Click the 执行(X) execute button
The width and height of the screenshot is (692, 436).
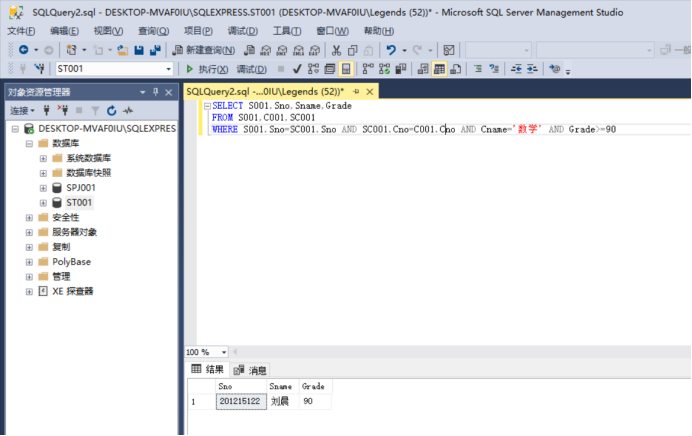point(207,69)
